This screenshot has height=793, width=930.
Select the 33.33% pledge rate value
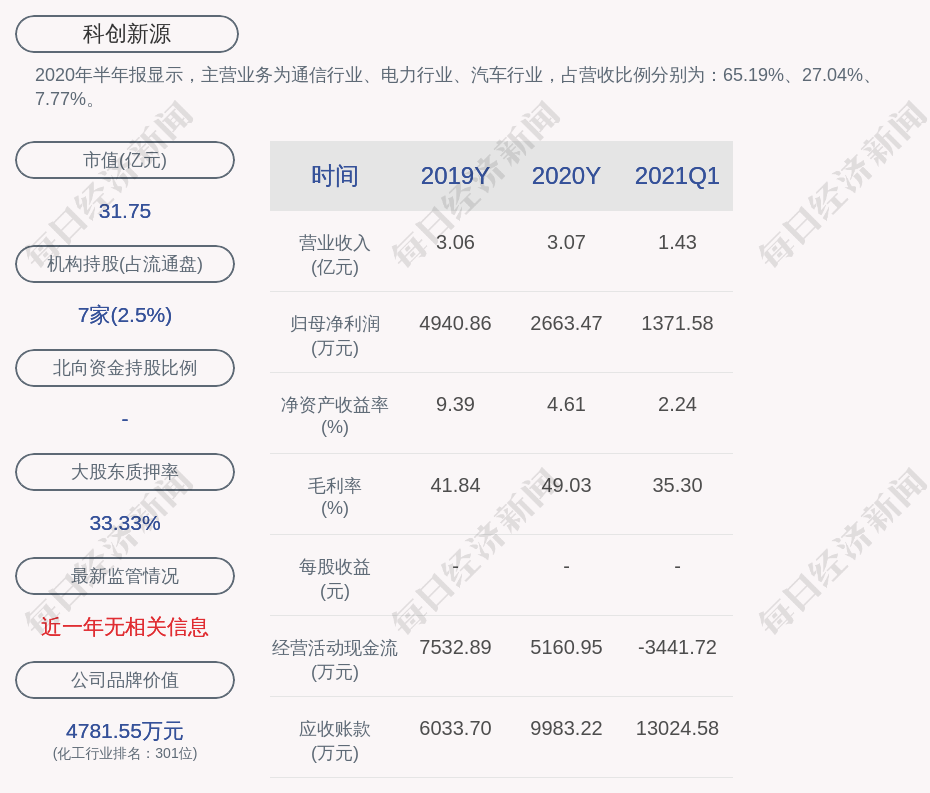125,523
